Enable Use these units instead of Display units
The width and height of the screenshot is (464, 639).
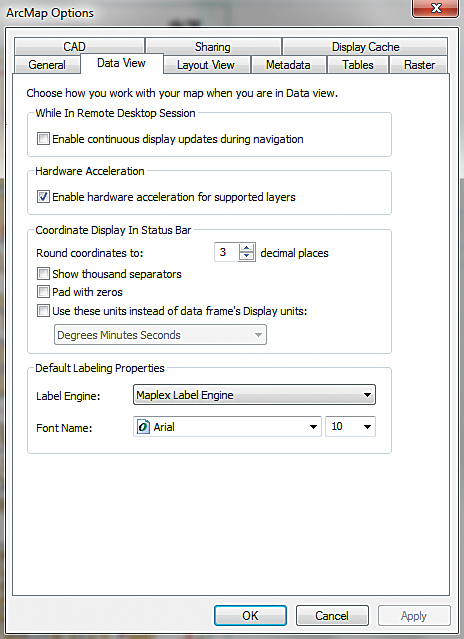click(x=43, y=311)
